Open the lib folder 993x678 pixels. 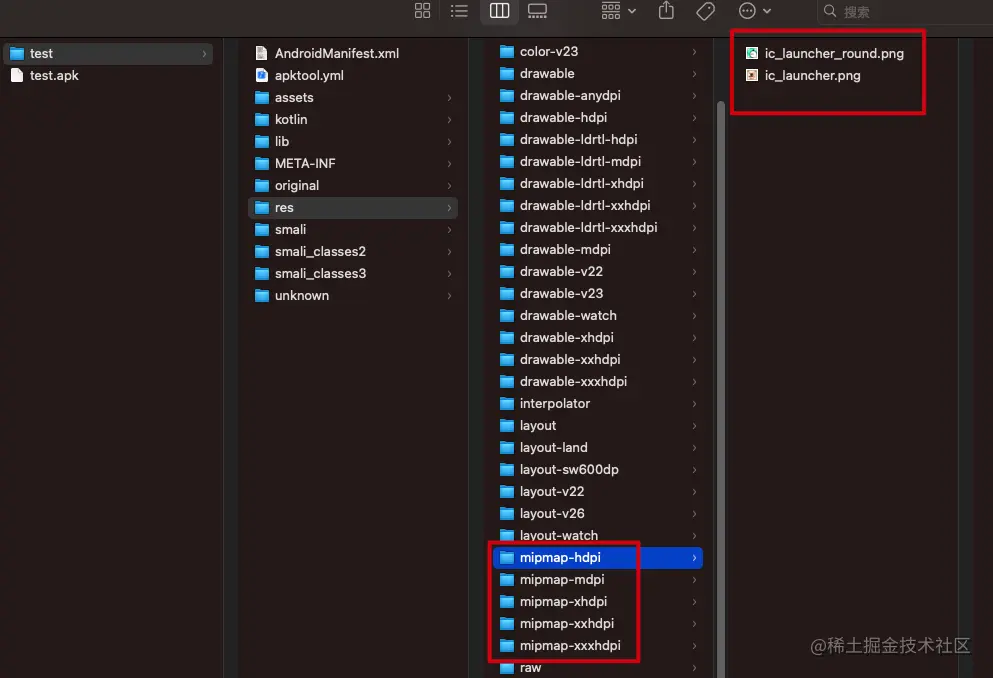point(353,141)
